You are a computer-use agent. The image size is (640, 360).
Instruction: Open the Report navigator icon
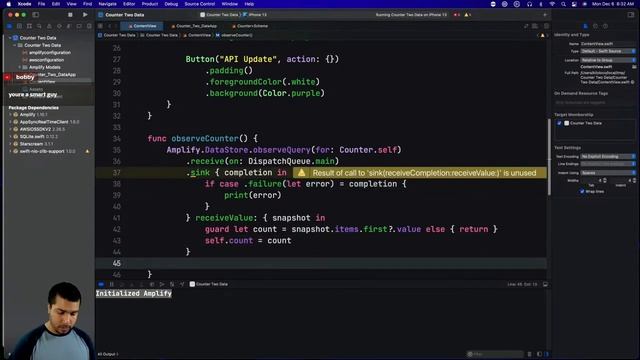89,26
